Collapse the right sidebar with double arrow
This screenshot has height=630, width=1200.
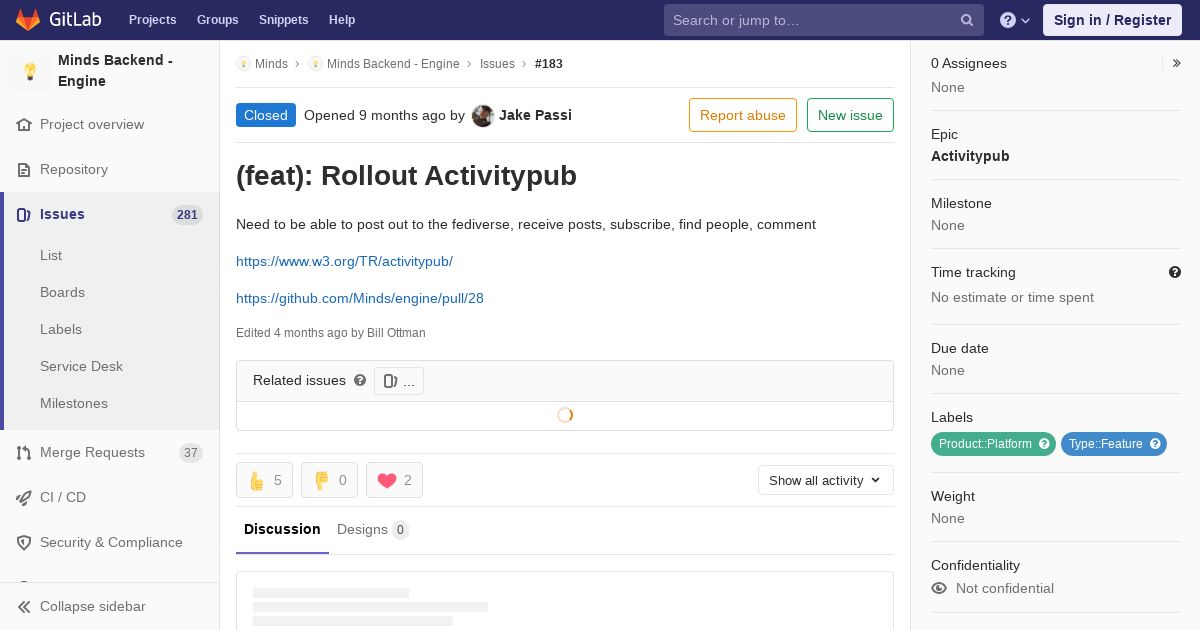pos(1176,63)
